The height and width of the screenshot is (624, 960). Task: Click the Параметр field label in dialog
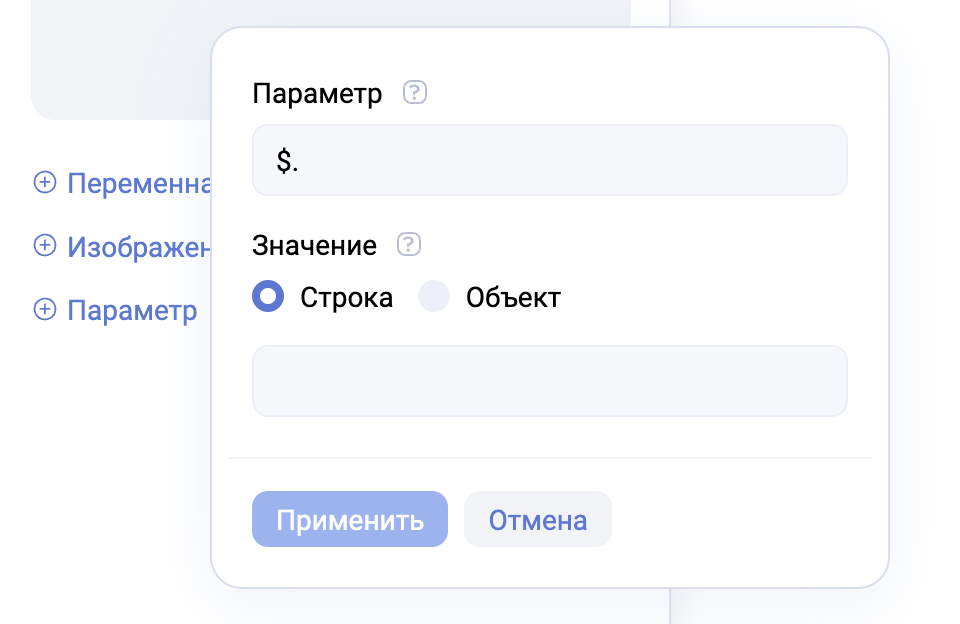click(x=317, y=95)
